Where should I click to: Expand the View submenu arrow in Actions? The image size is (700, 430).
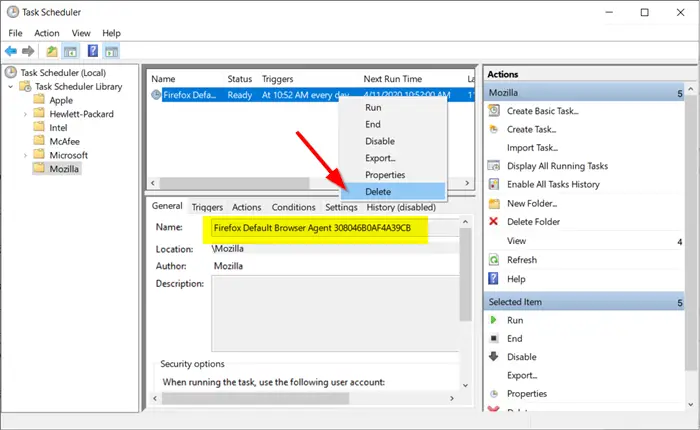pyautogui.click(x=679, y=242)
